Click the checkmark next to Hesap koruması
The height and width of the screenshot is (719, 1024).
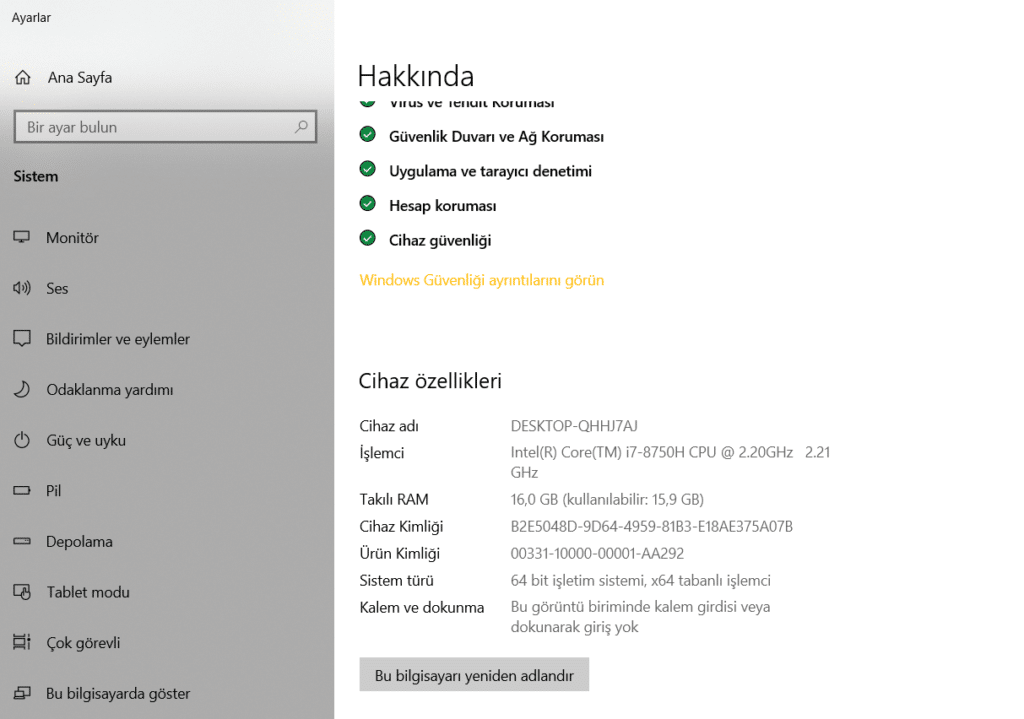tap(368, 205)
